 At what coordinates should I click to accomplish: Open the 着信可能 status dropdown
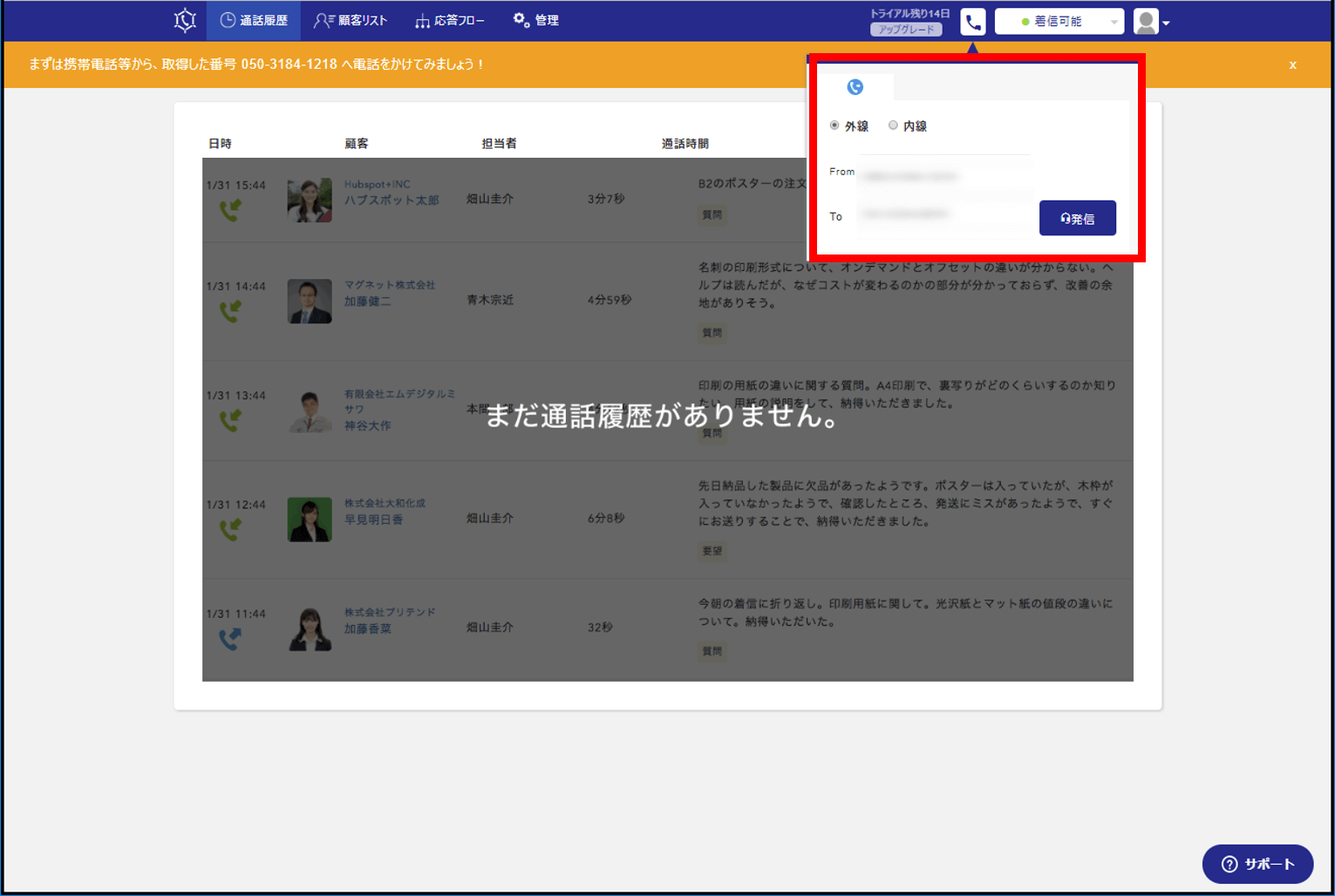(x=1059, y=22)
